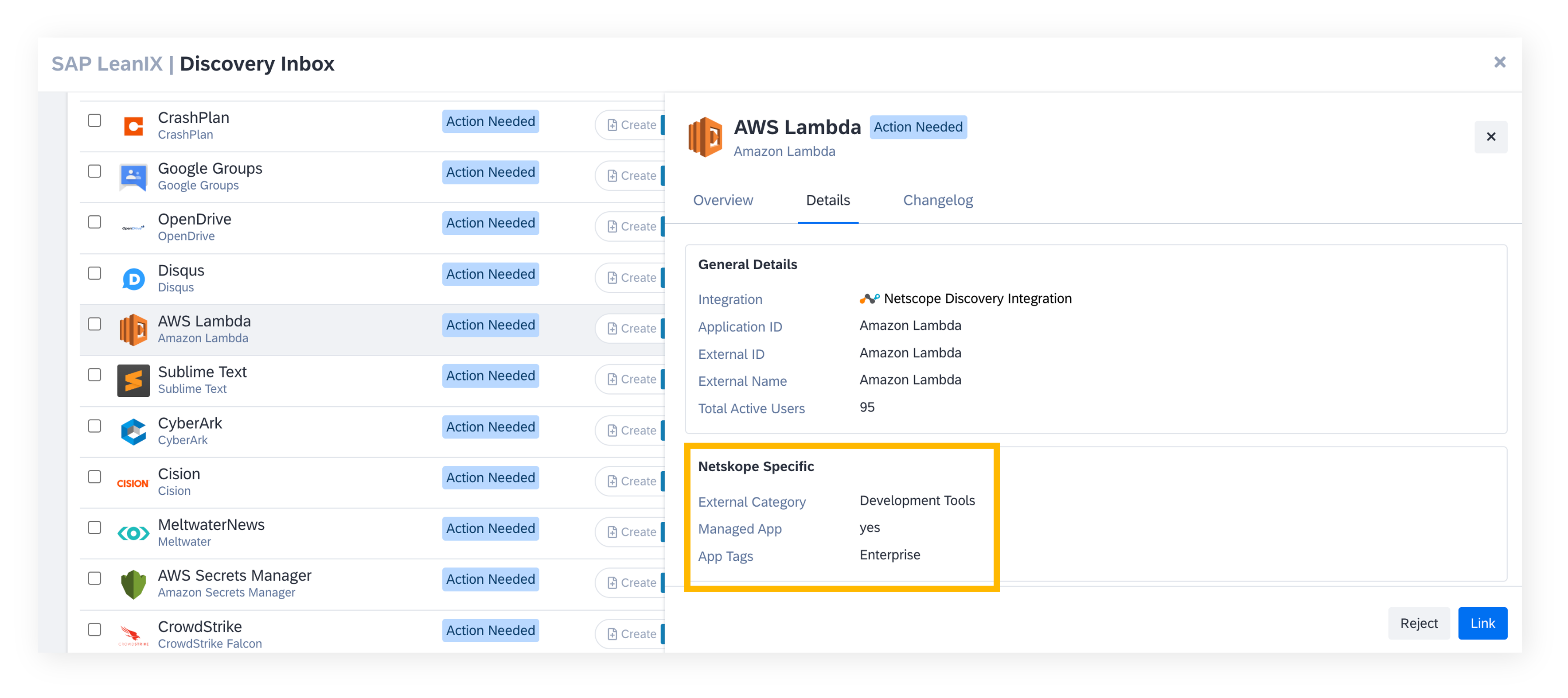Tick the AWS Lambda checkbox
This screenshot has height=698, width=1568.
(94, 324)
